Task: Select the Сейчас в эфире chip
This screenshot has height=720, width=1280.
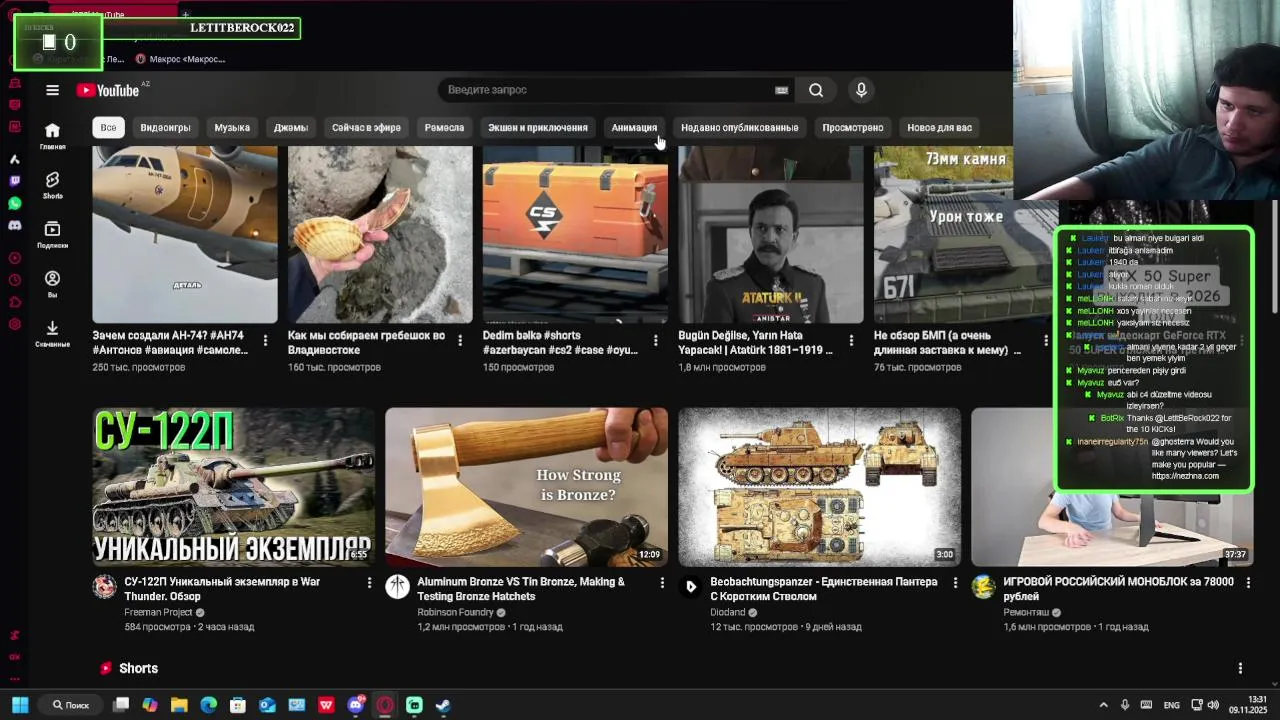Action: [366, 127]
